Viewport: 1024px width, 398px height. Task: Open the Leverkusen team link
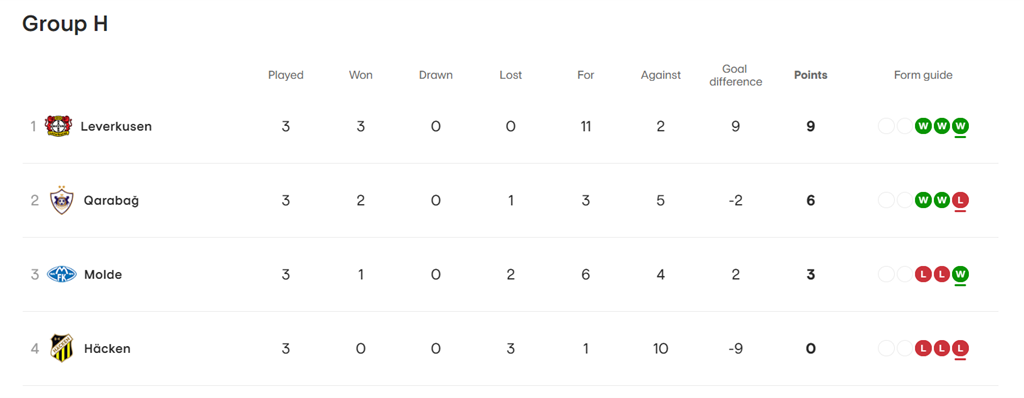point(116,126)
